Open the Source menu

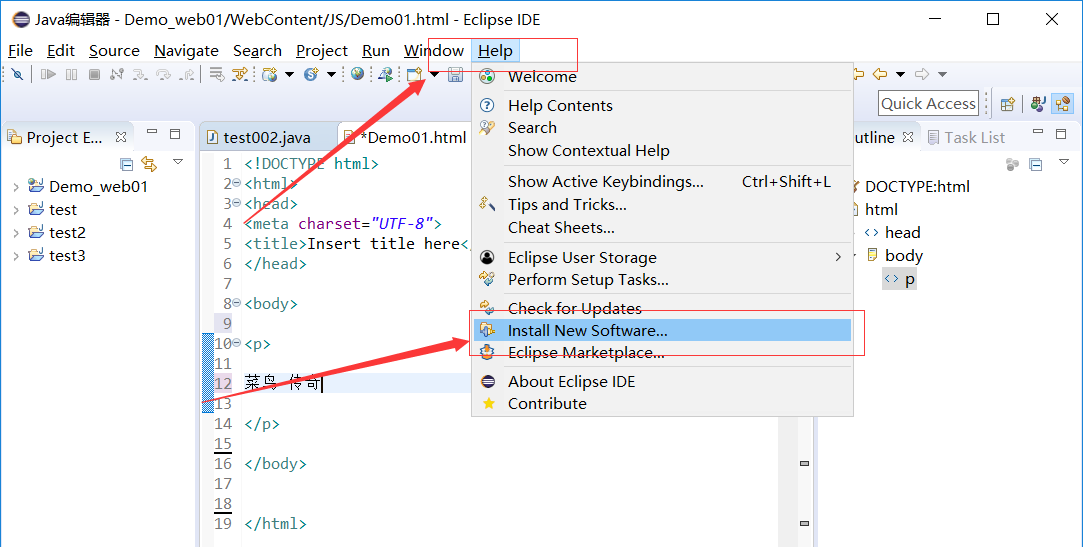[x=114, y=51]
